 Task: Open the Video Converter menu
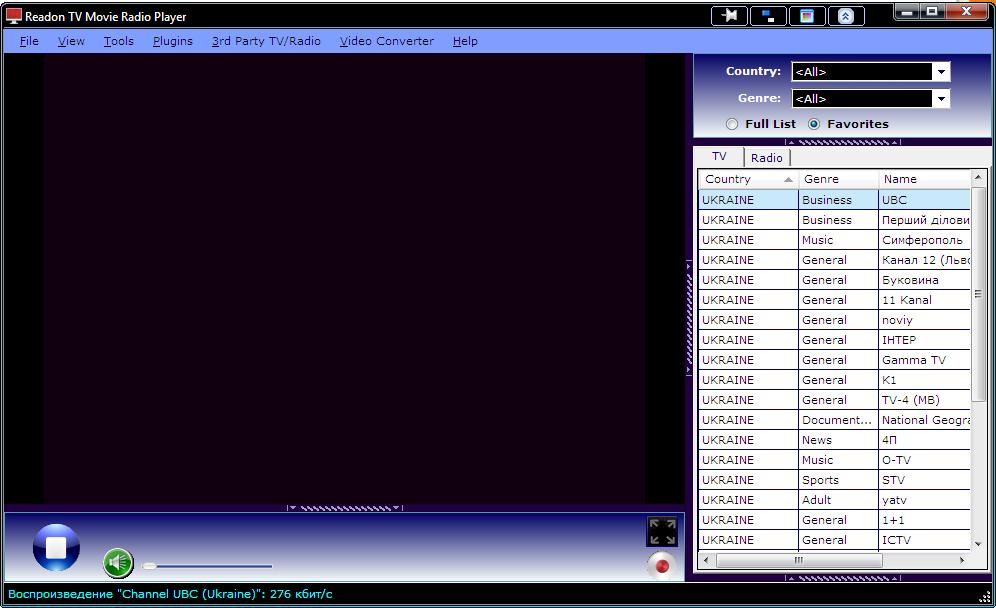coord(387,41)
